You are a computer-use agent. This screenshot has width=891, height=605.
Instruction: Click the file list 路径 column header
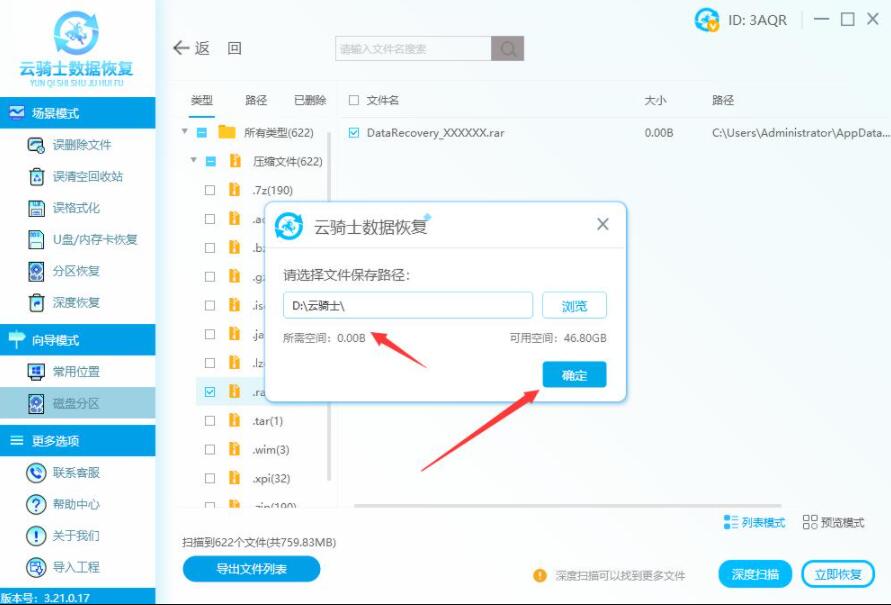pos(723,101)
